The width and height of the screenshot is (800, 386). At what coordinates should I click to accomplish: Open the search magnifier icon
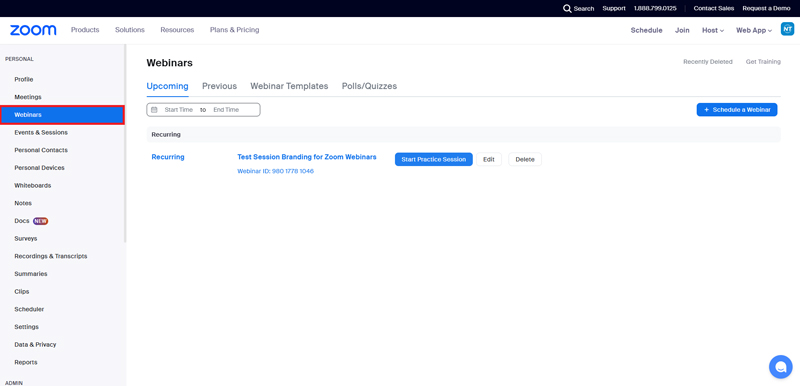click(567, 9)
